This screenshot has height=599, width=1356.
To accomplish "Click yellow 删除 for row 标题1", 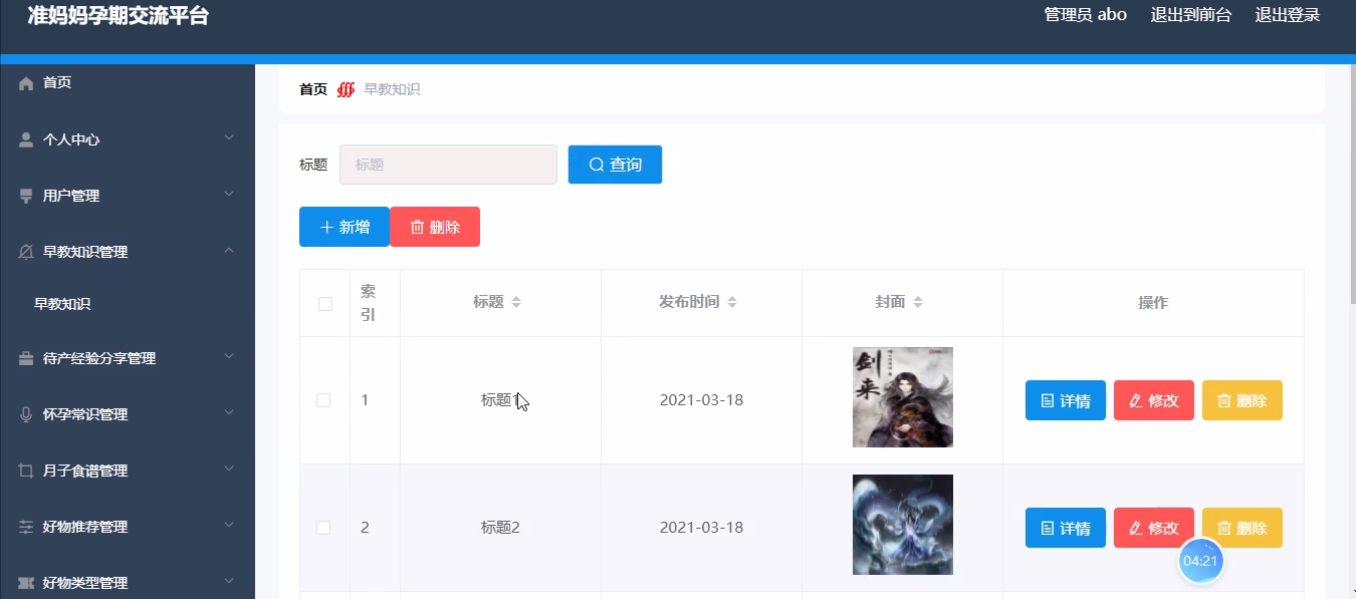I will (x=1242, y=400).
